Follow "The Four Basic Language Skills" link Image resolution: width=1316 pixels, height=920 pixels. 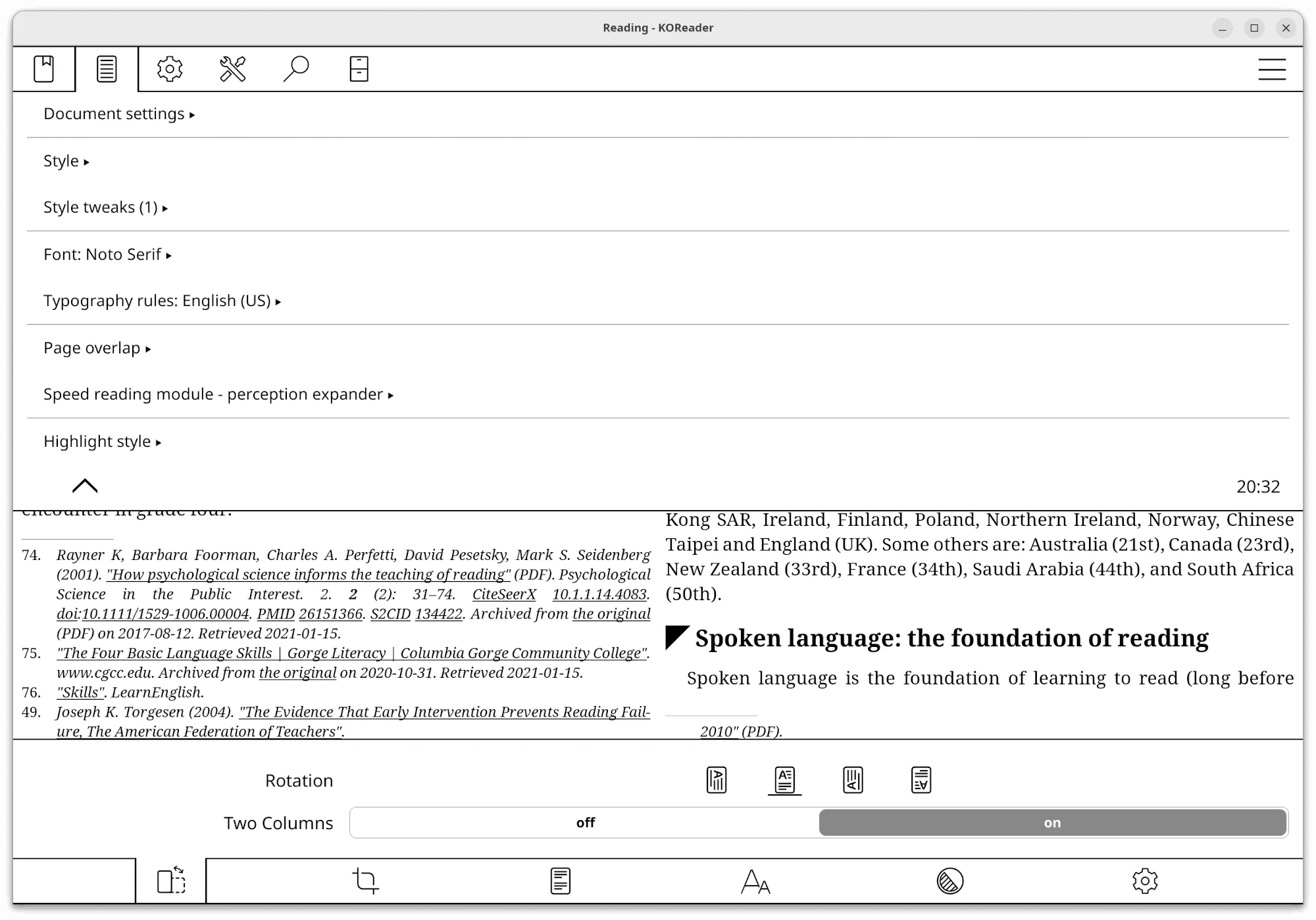coord(352,653)
